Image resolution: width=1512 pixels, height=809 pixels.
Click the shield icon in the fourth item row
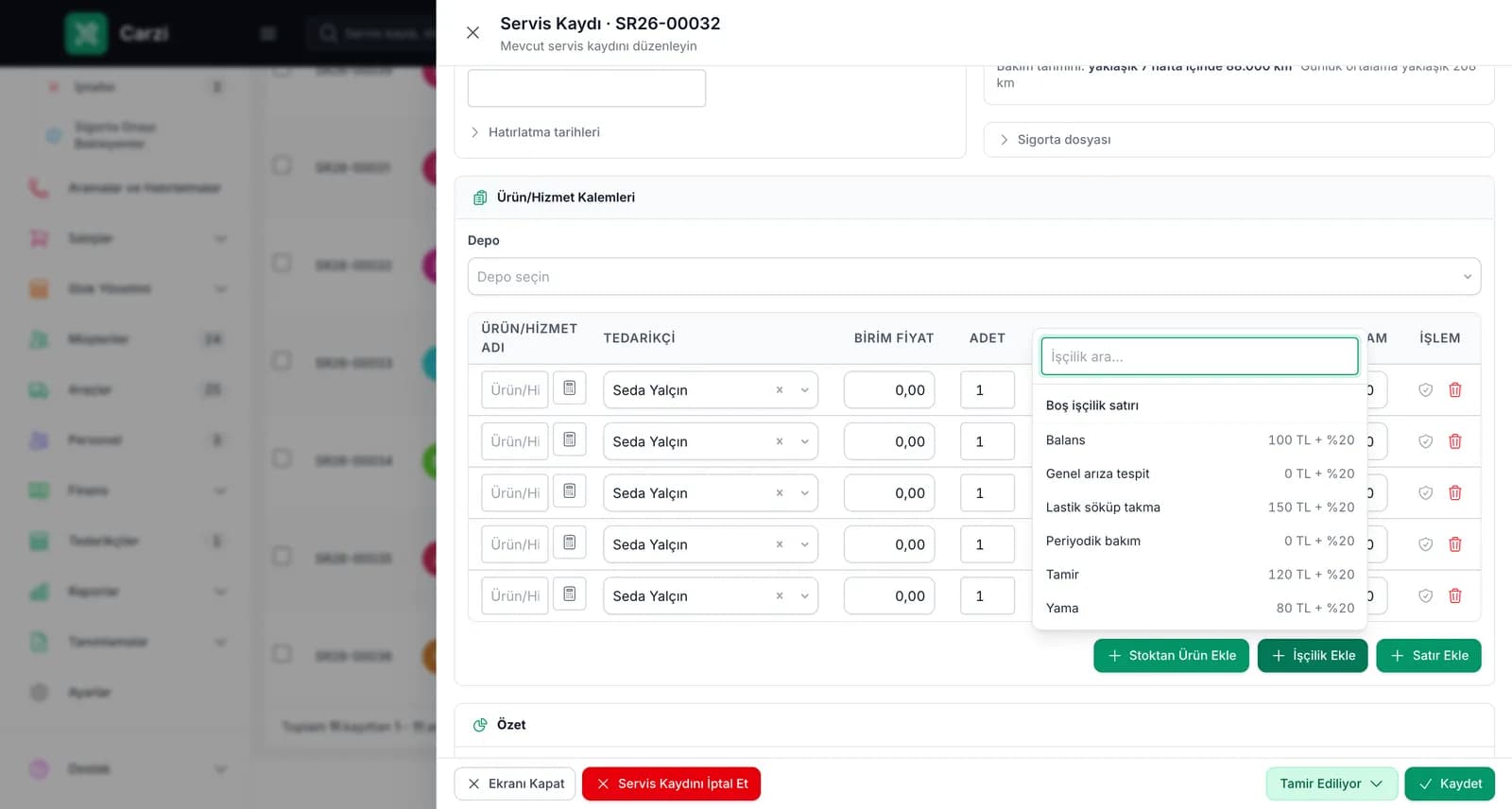coord(1425,544)
